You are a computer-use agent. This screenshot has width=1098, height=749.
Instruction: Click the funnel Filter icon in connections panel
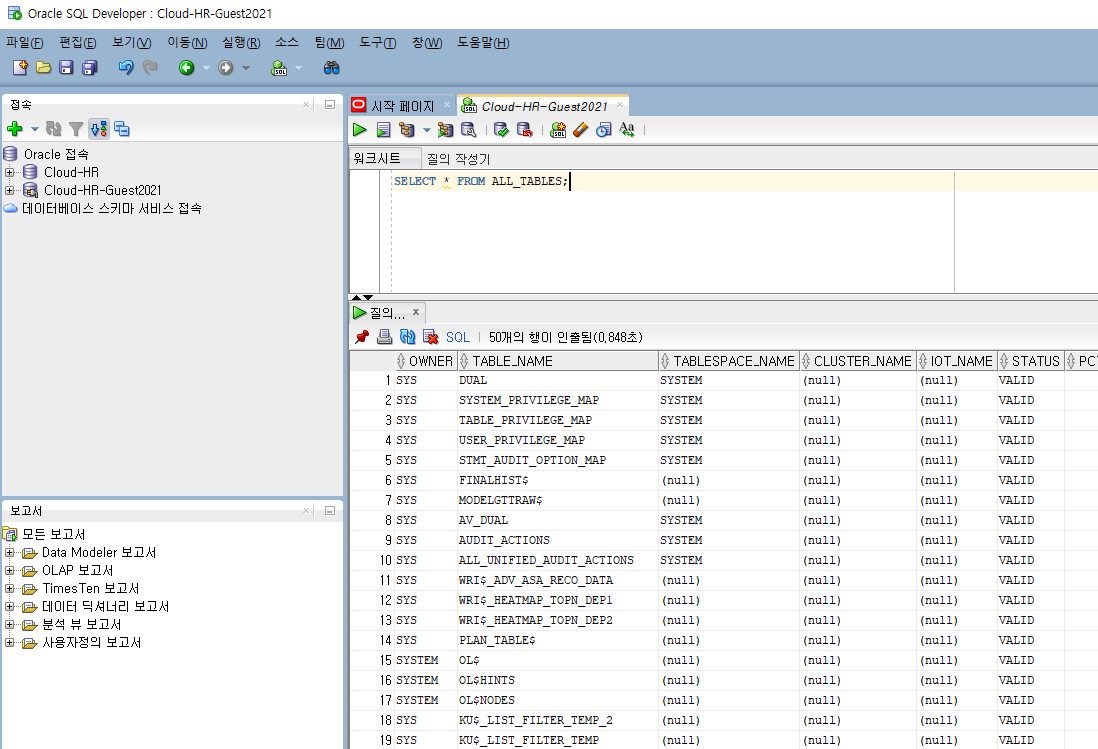(x=76, y=129)
